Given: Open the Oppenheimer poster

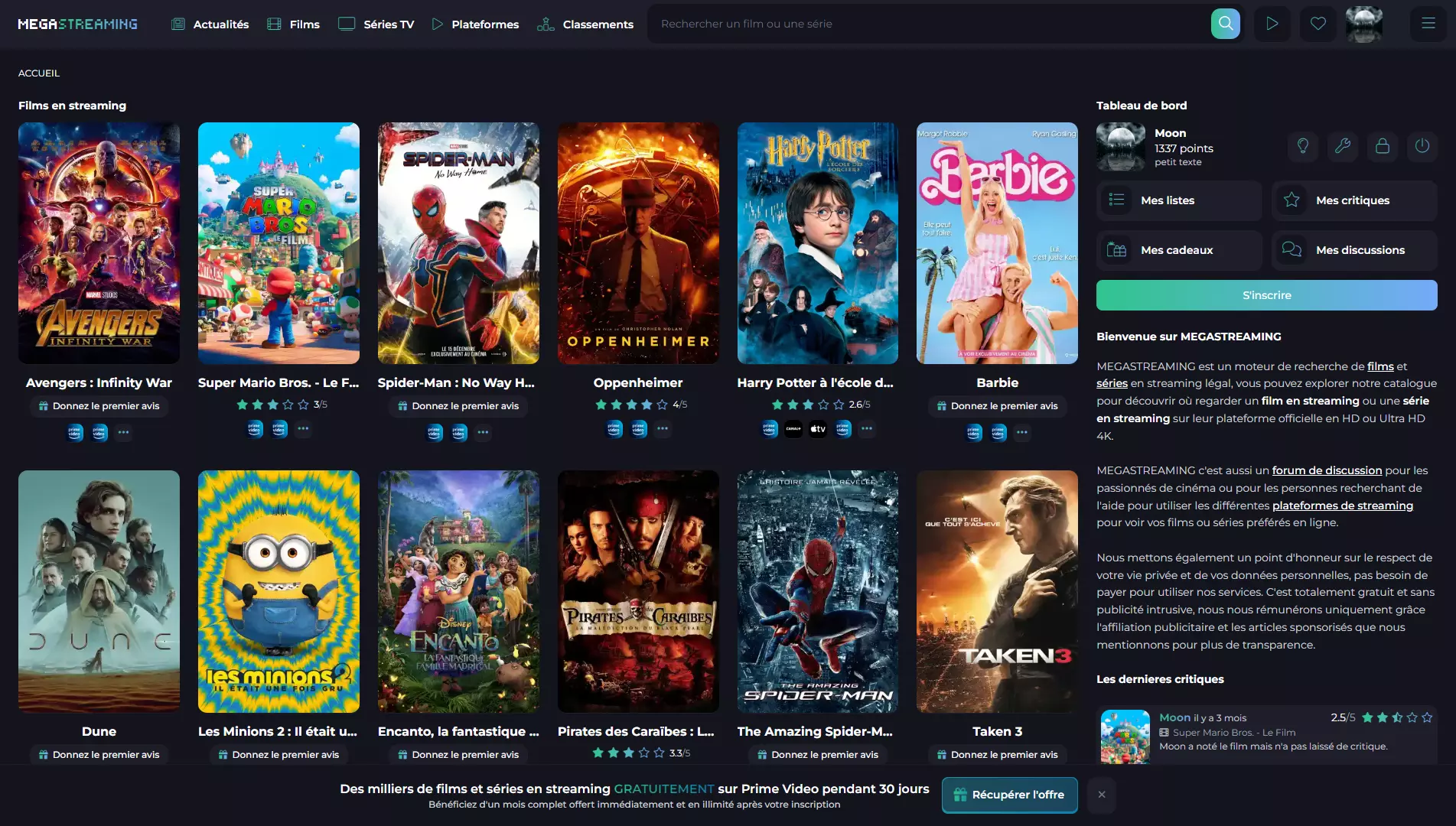Looking at the screenshot, I should click(638, 243).
